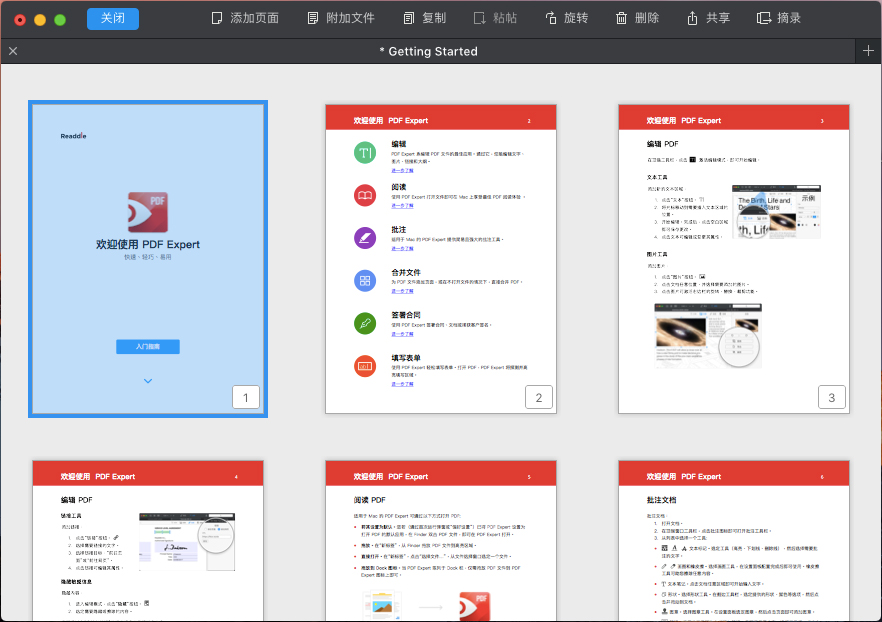Viewport: 882px width, 622px height.
Task: Click 摘录 to extract pages
Action: tap(779, 19)
